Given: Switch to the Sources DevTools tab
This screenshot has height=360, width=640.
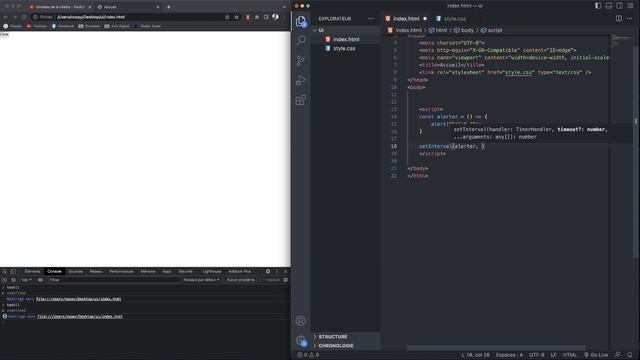Looking at the screenshot, I should 76,271.
